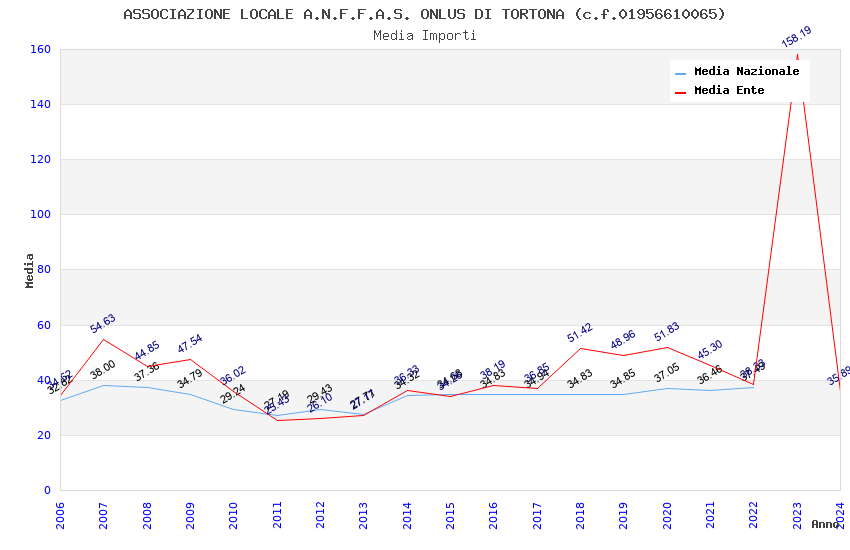This screenshot has width=850, height=550.
Task: Click the 2020 x-axis year label
Action: click(x=667, y=515)
